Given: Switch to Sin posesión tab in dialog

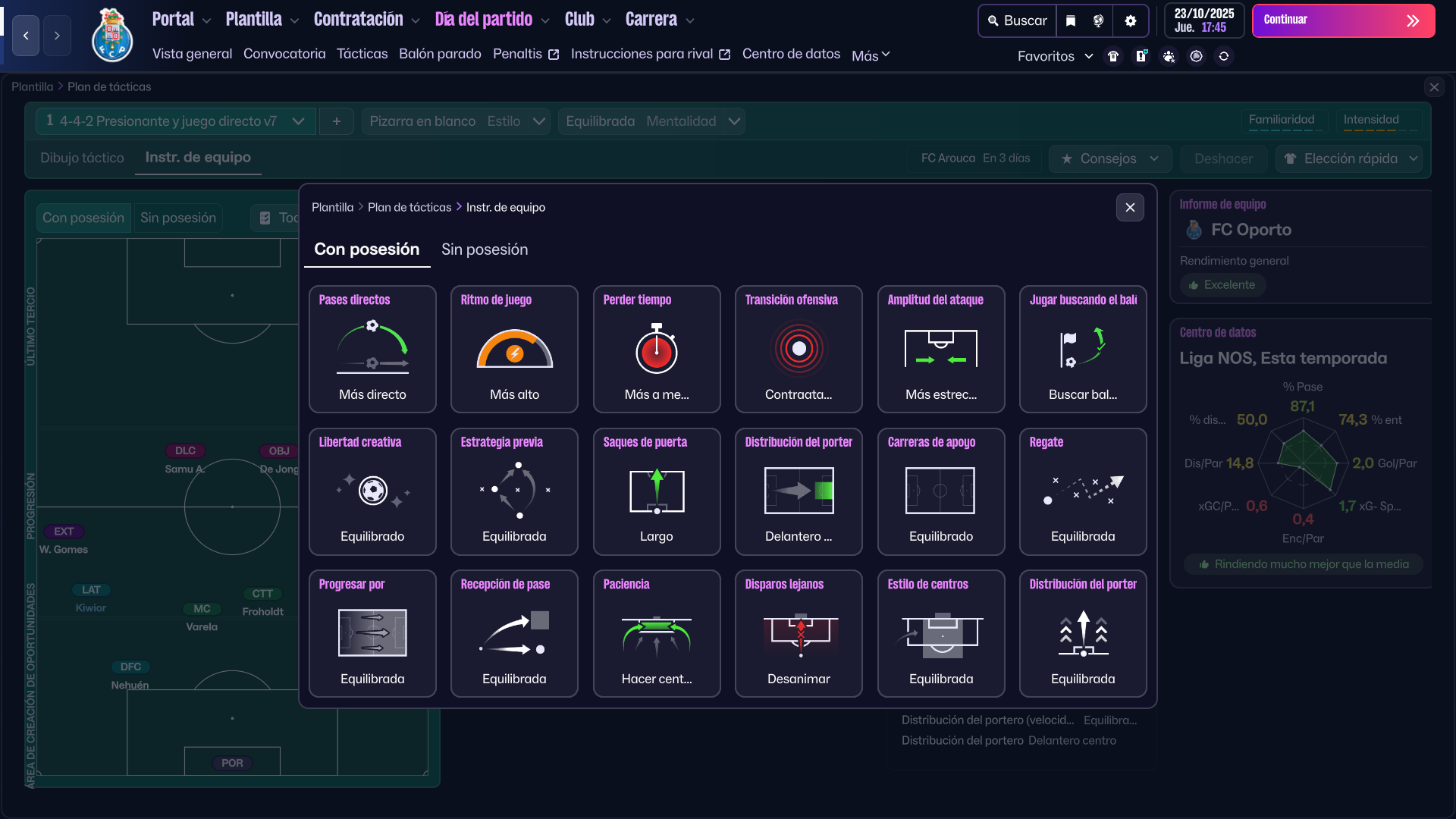Looking at the screenshot, I should pos(485,249).
